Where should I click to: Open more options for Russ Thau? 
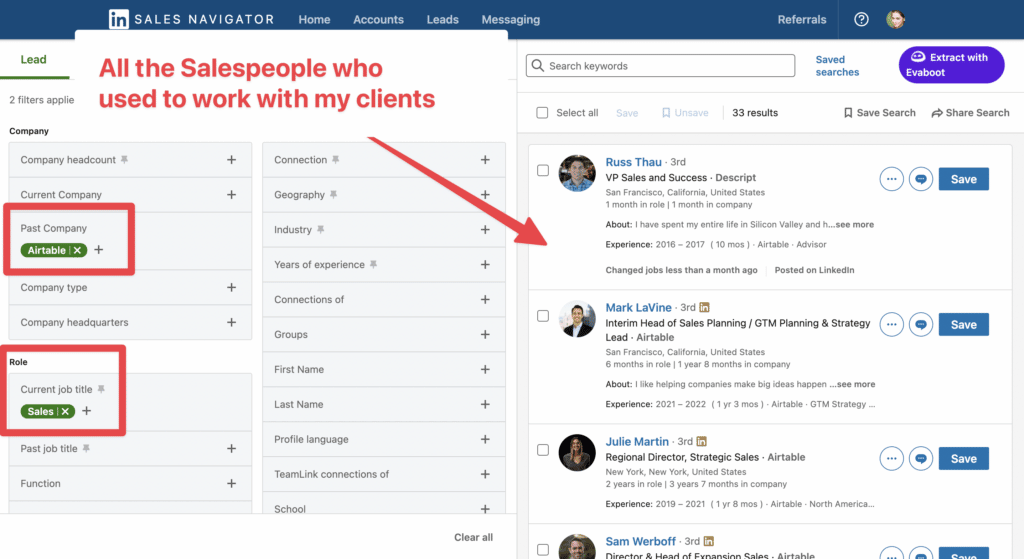891,179
